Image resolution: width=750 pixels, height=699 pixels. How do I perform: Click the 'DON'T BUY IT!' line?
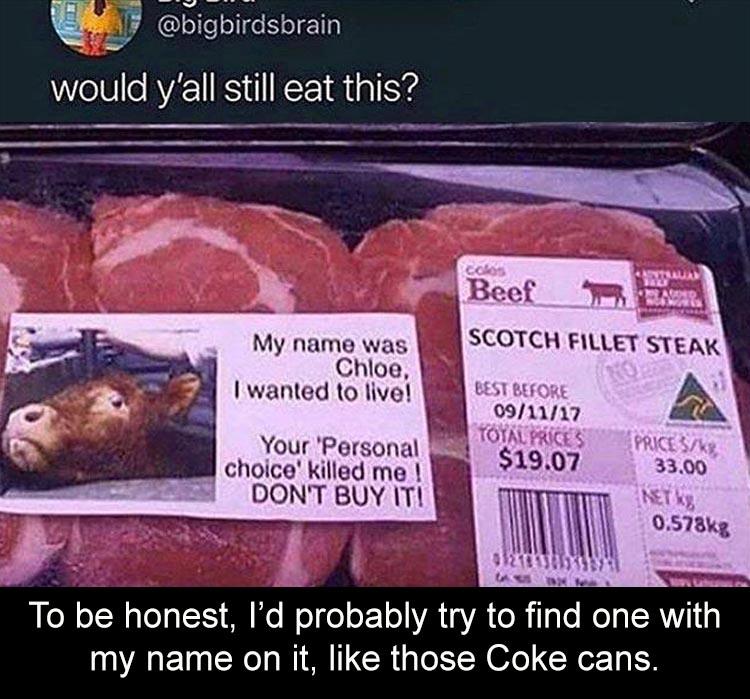pos(337,495)
